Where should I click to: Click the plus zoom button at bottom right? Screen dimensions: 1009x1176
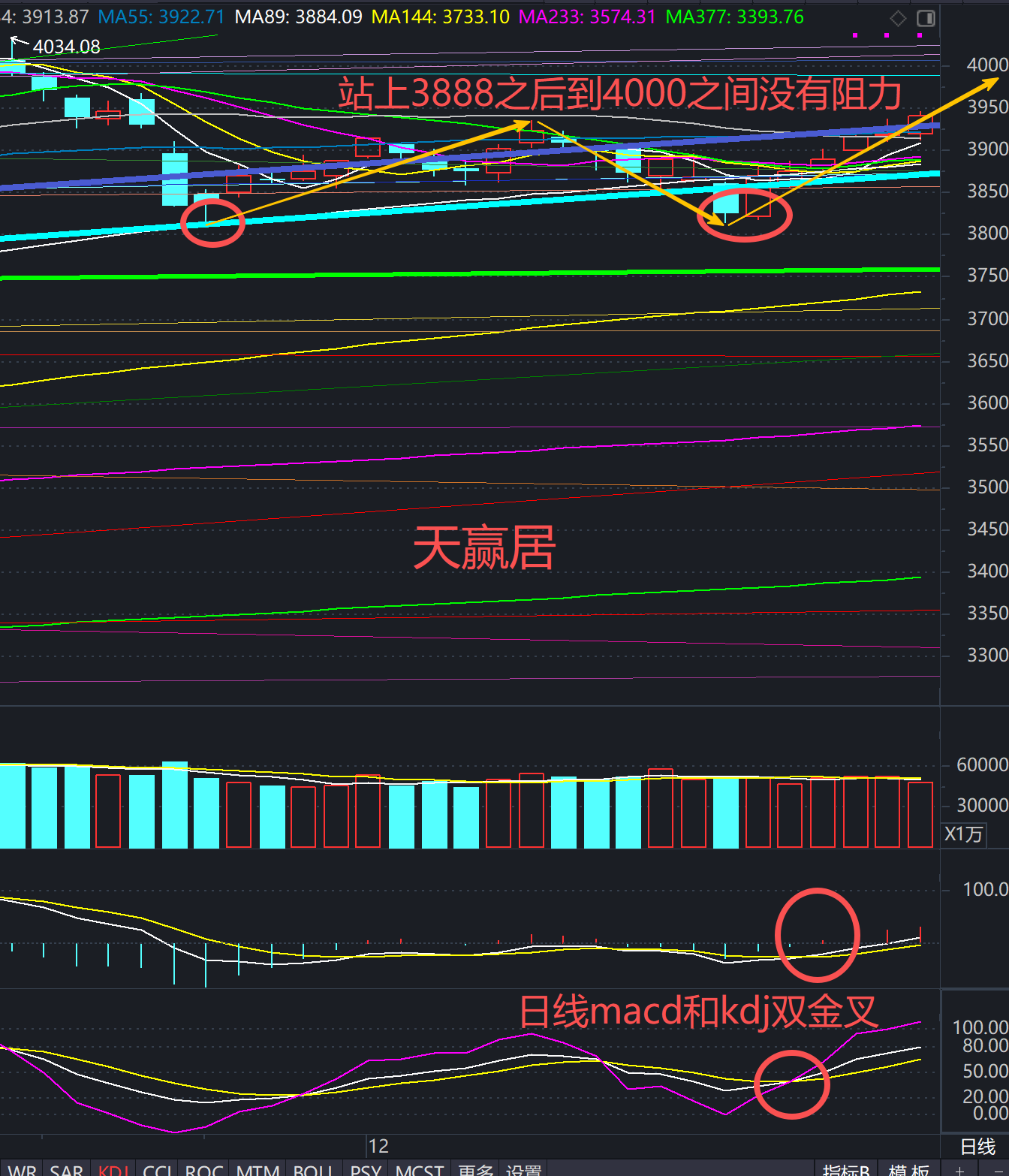click(x=959, y=1170)
